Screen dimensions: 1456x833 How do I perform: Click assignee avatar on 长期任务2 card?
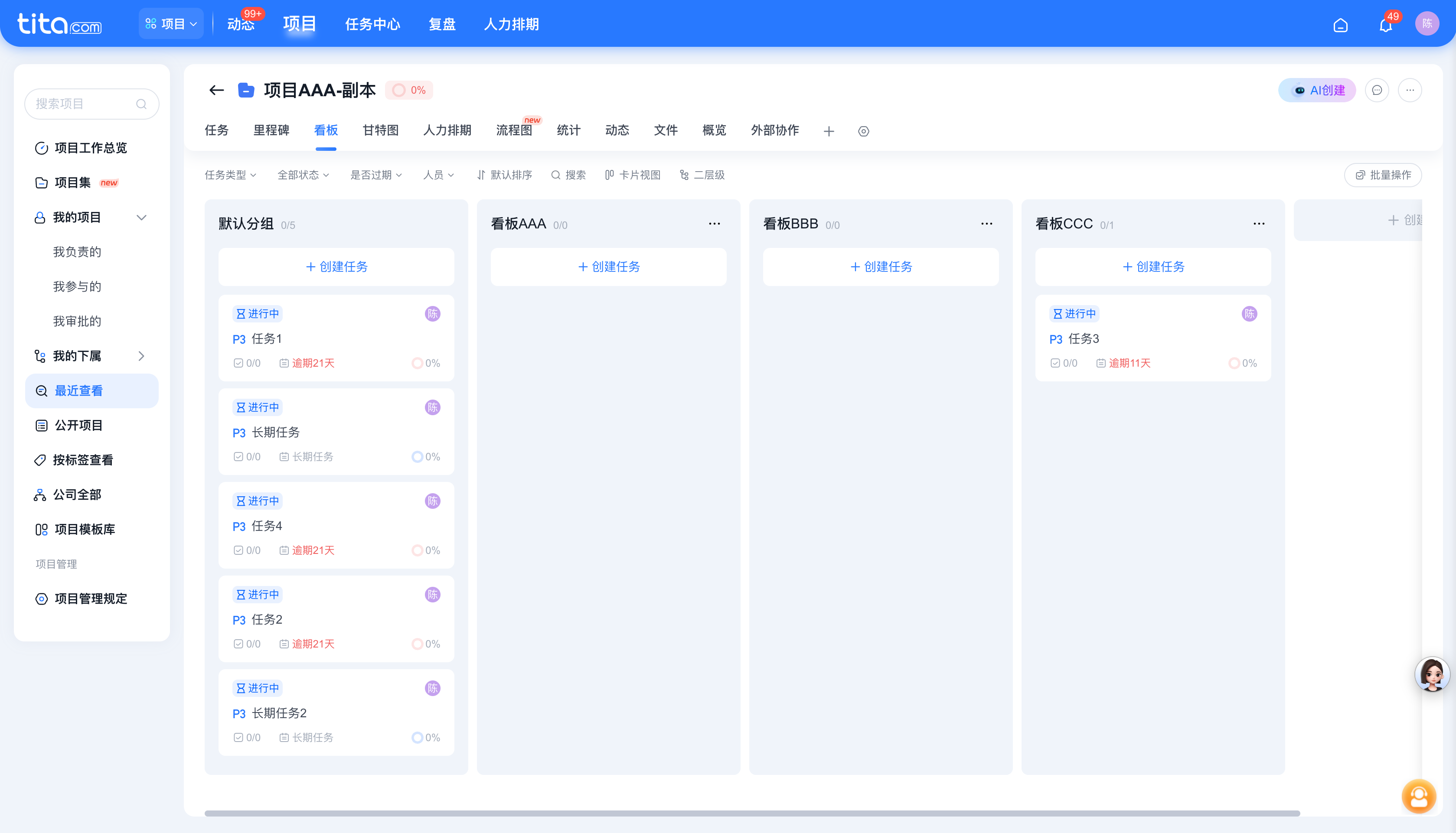433,688
